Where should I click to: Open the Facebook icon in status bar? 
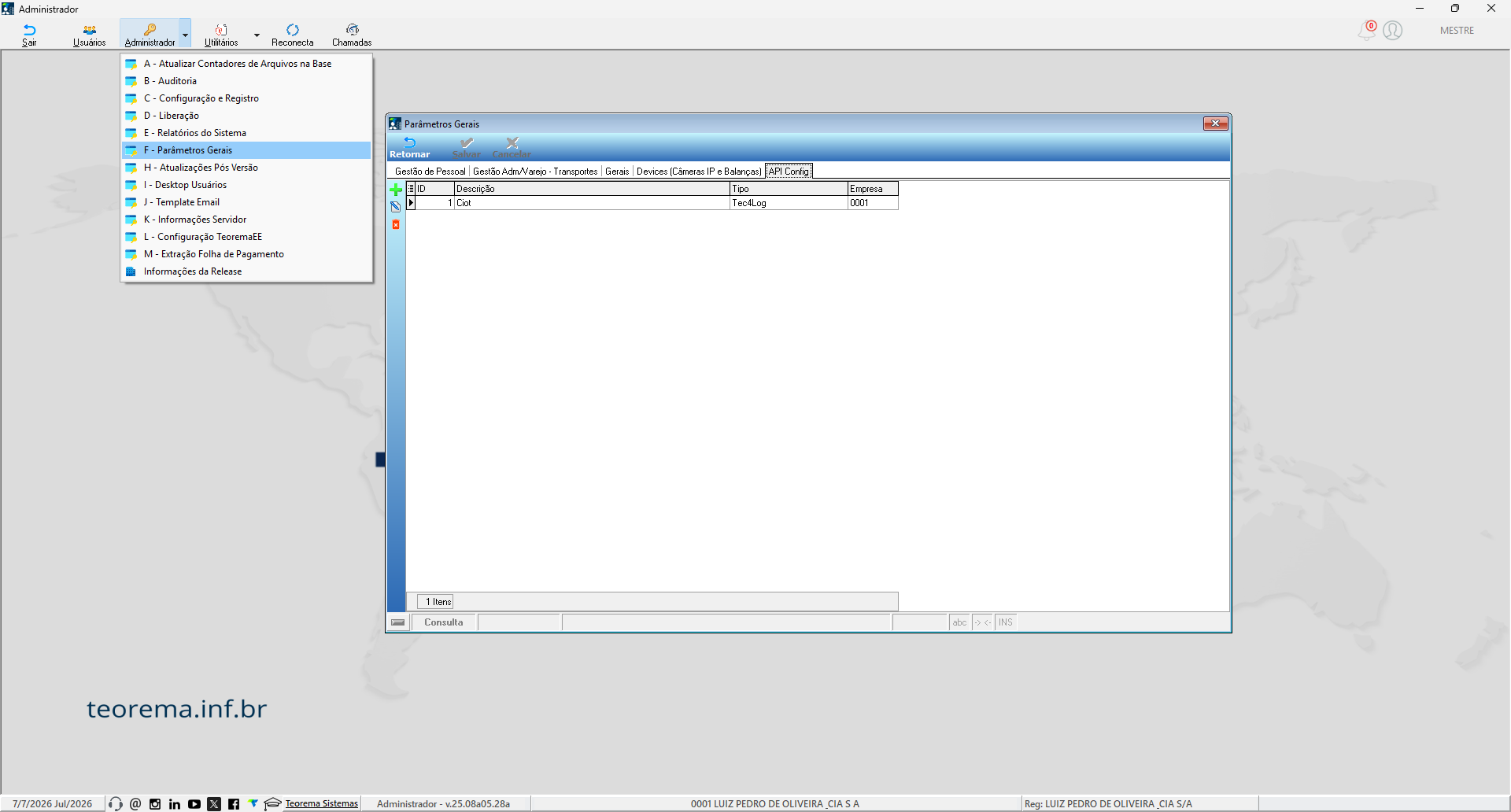pyautogui.click(x=234, y=804)
